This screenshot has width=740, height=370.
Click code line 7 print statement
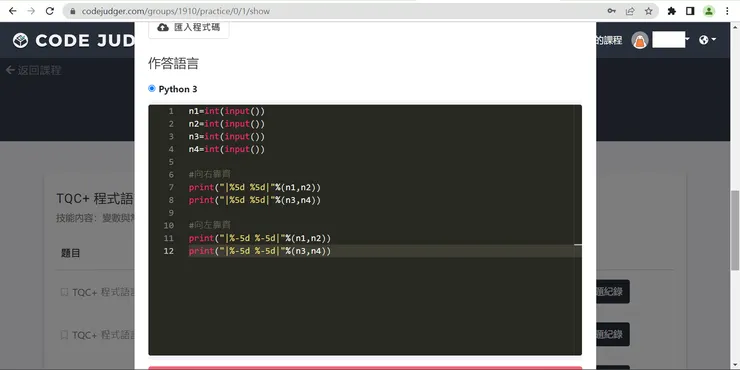point(255,187)
